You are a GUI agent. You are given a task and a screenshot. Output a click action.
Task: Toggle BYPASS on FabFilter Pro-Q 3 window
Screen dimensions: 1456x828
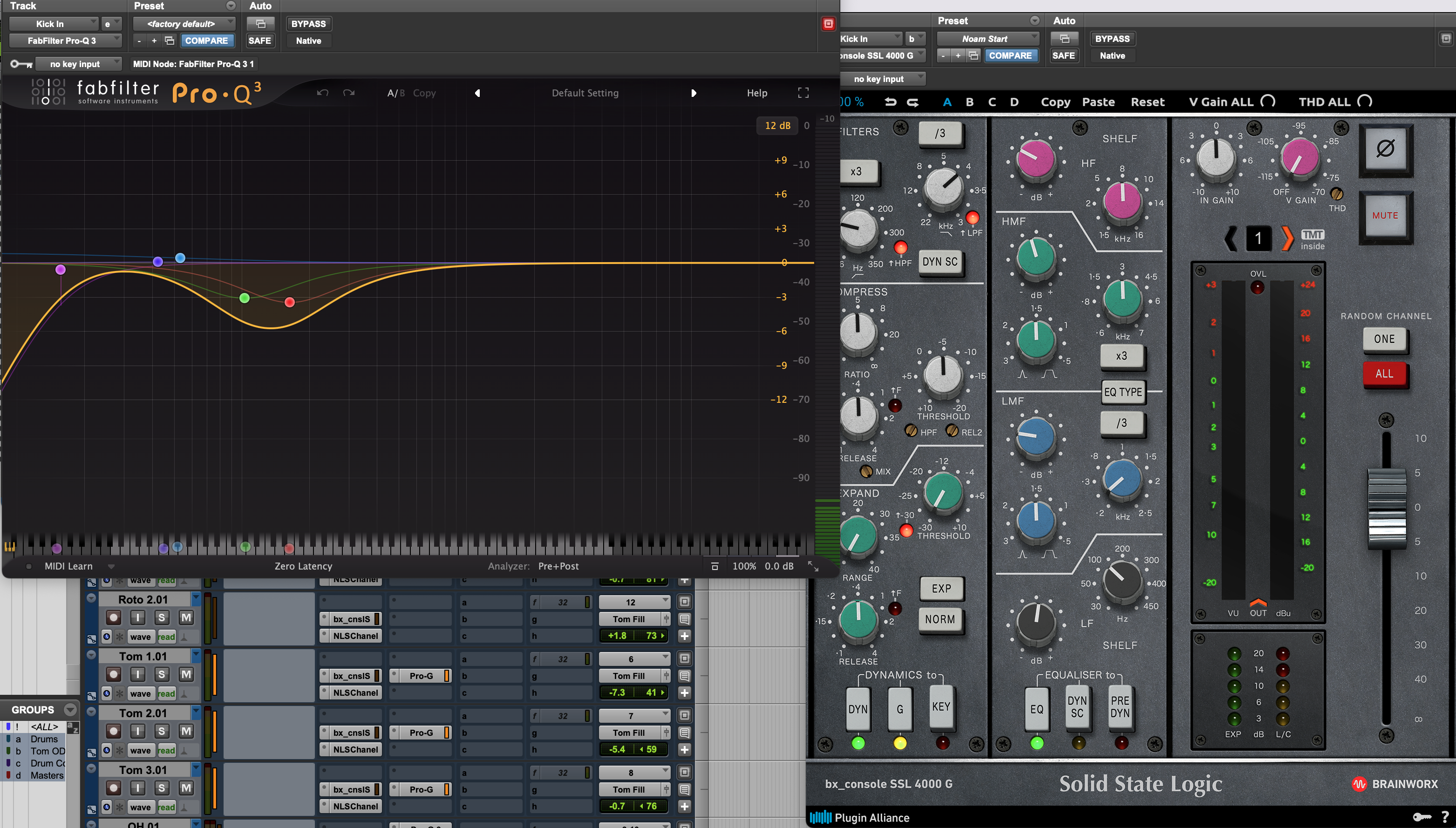coord(308,24)
